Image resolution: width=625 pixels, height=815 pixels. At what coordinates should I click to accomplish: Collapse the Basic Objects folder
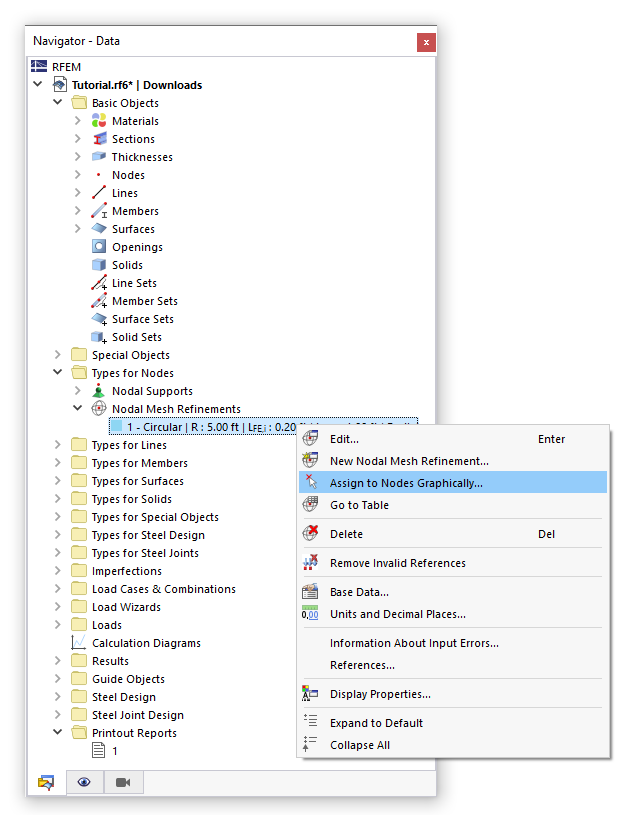coord(58,102)
